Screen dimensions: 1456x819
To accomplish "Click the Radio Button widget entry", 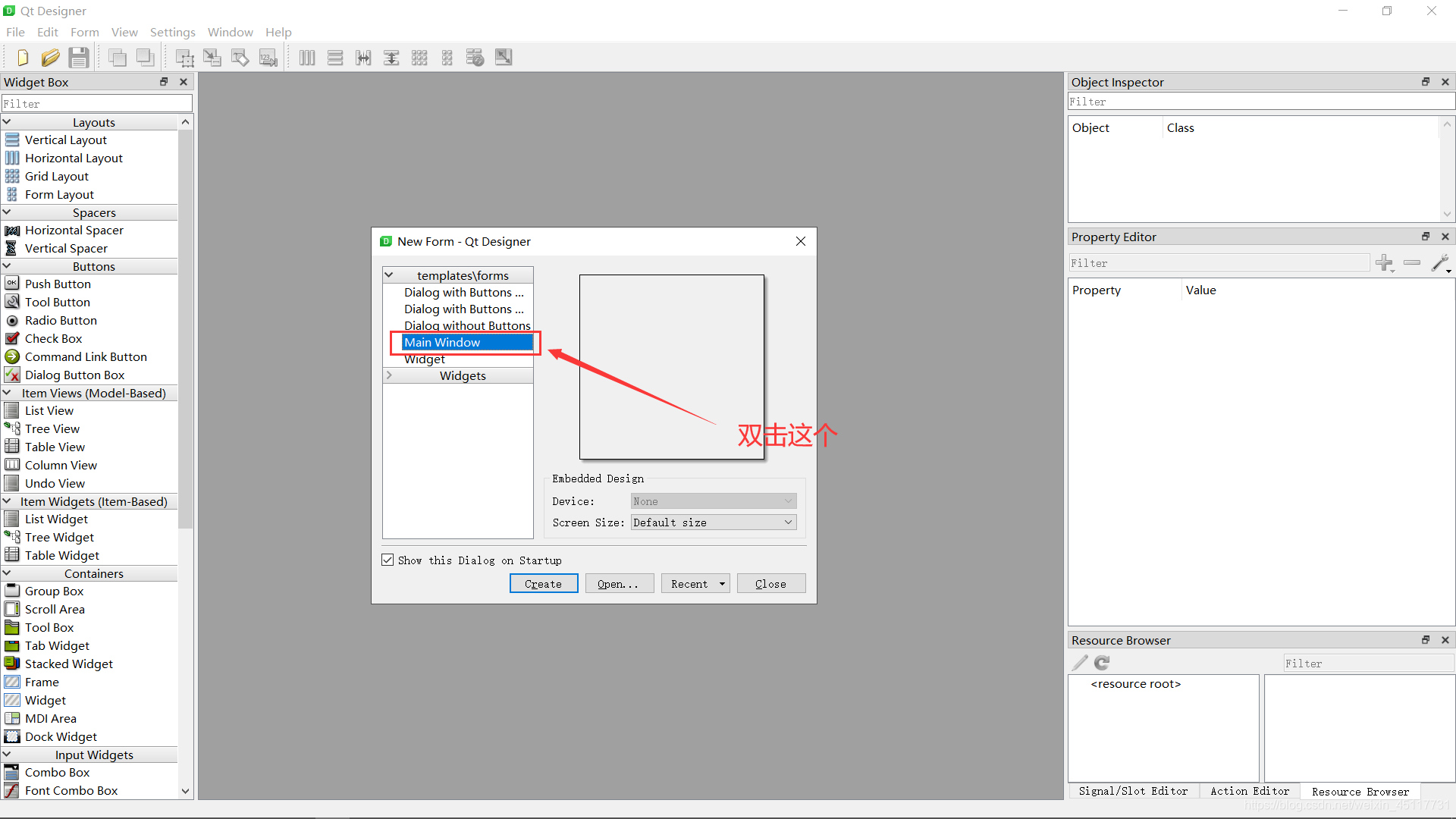I will (61, 321).
